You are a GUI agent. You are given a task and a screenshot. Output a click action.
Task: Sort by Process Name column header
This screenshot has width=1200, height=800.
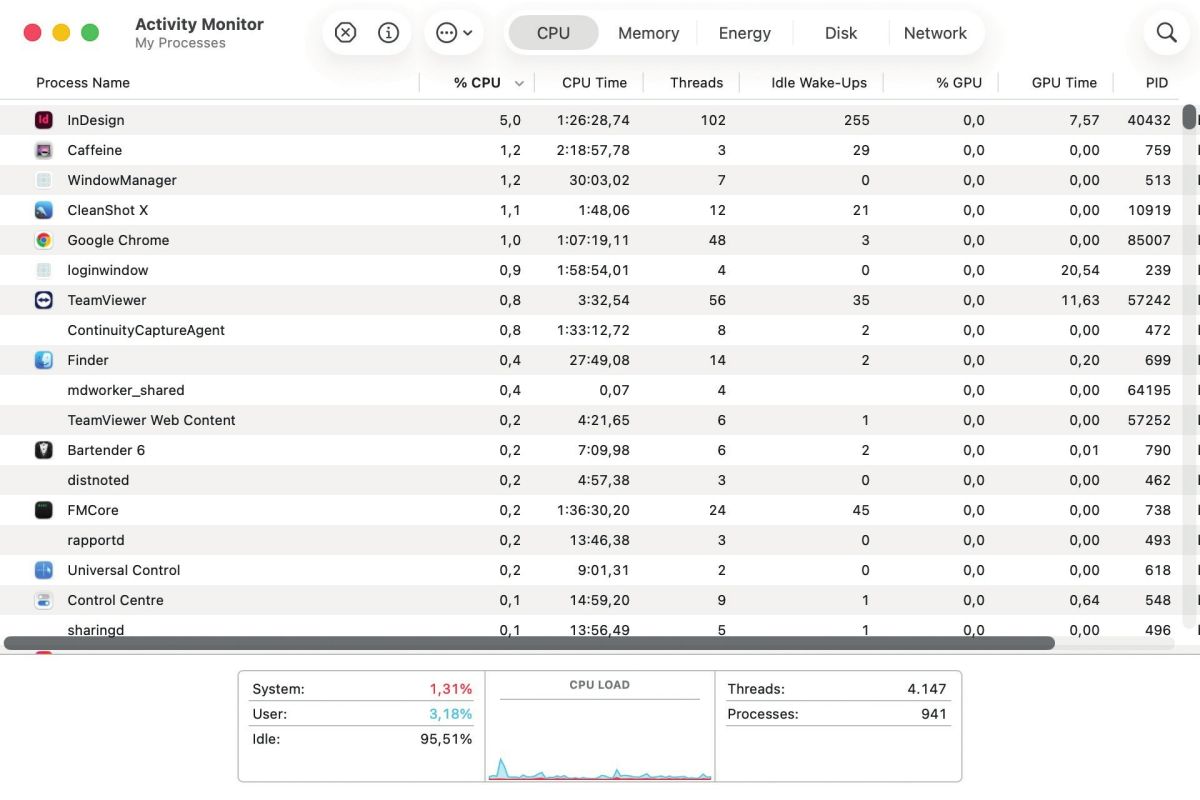pyautogui.click(x=83, y=83)
